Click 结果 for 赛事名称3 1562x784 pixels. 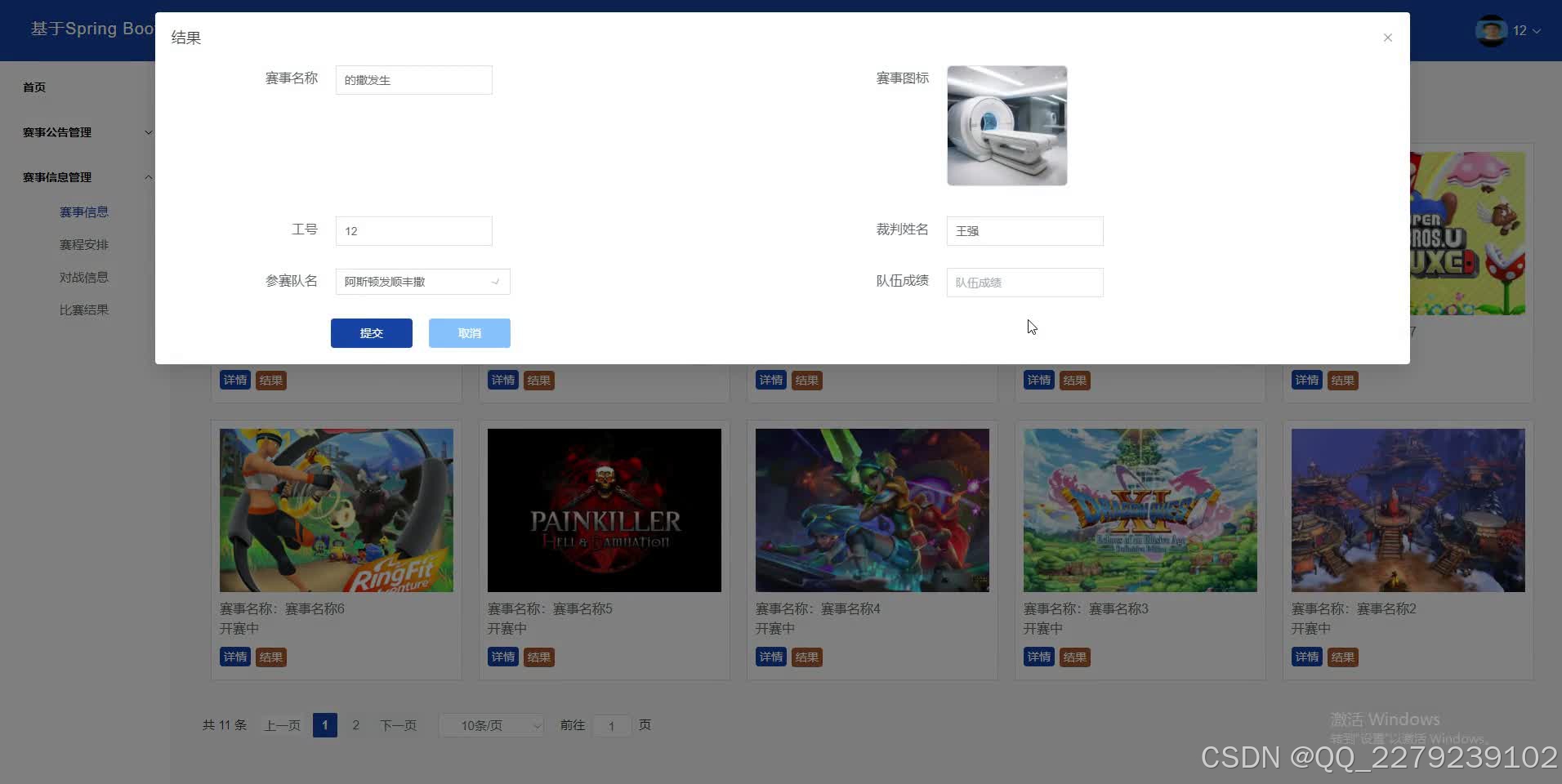[1075, 657]
